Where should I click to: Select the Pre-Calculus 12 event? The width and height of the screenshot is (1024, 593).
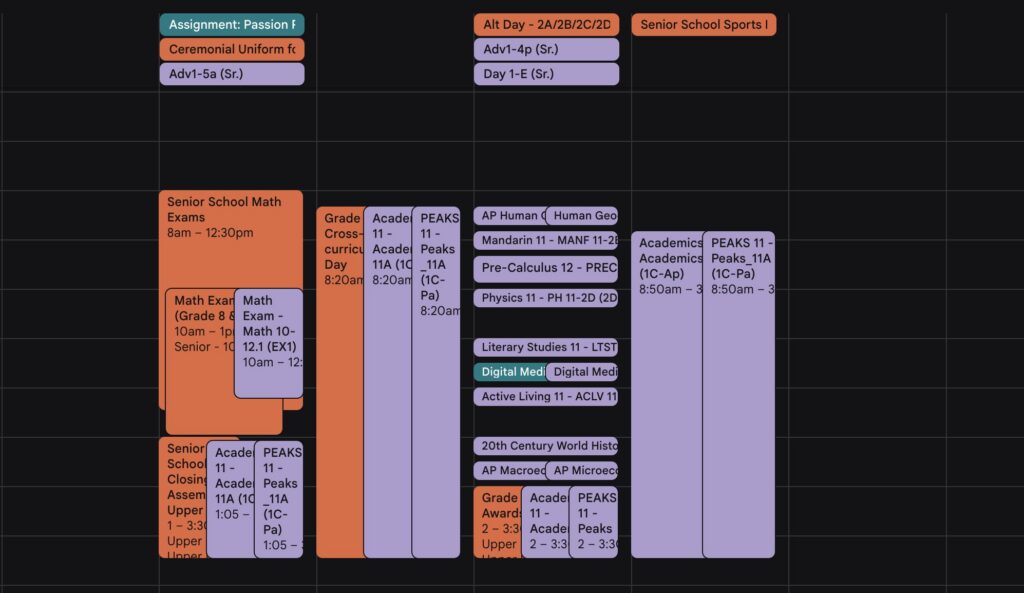(546, 268)
